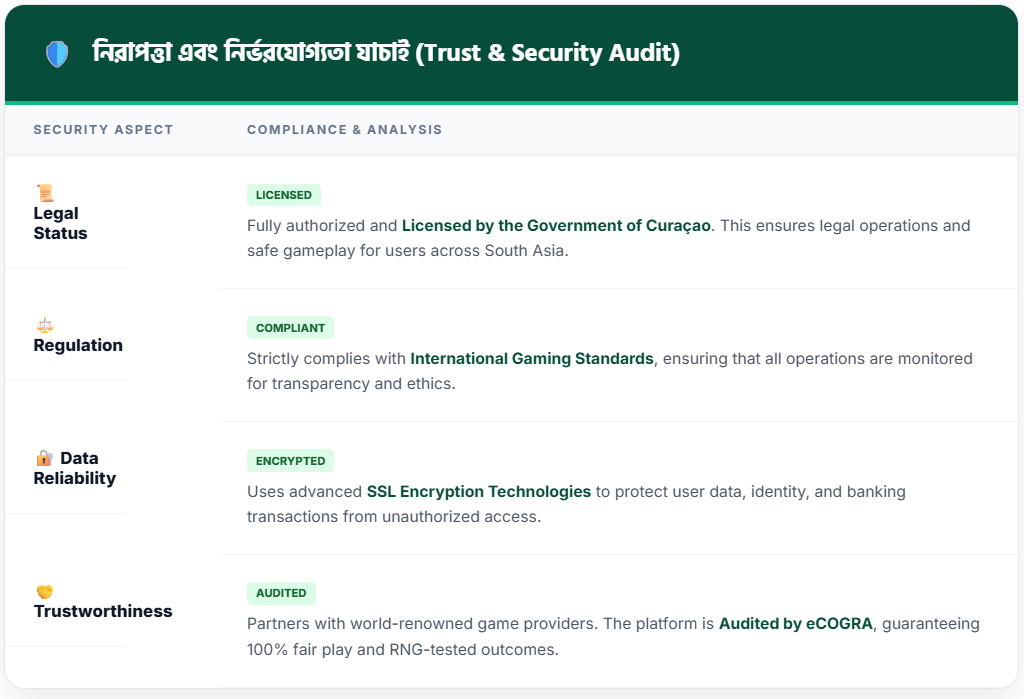Viewport: 1024px width, 699px height.
Task: Select the green AUDITED badge
Action: [281, 593]
